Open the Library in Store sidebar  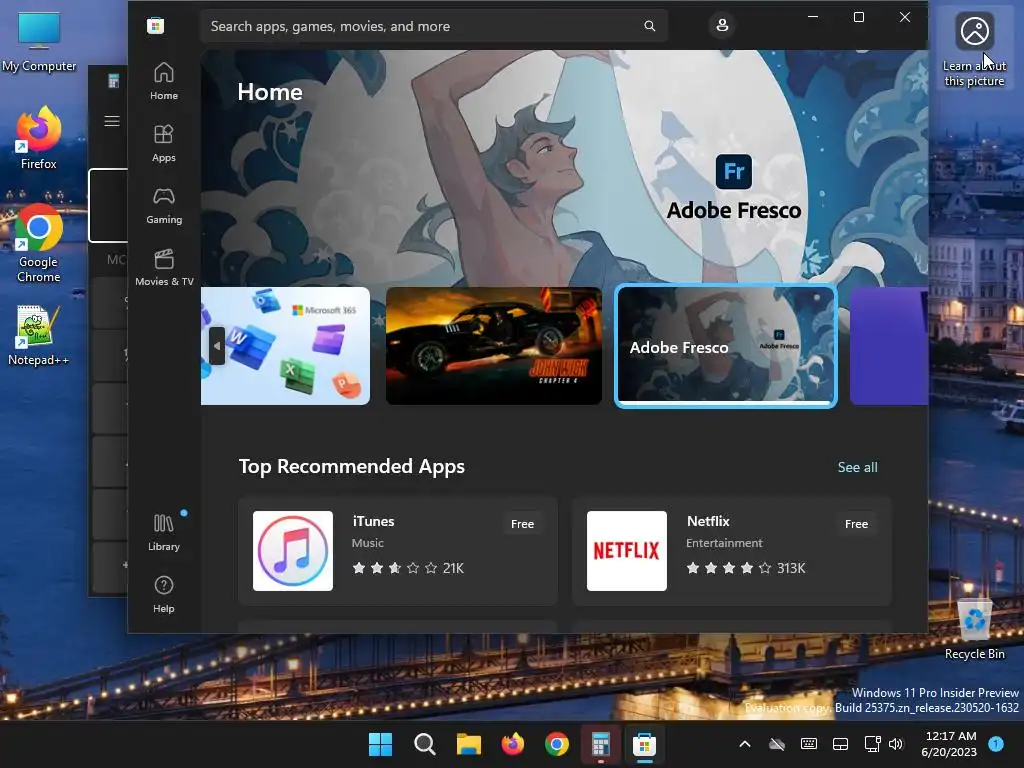[x=163, y=532]
